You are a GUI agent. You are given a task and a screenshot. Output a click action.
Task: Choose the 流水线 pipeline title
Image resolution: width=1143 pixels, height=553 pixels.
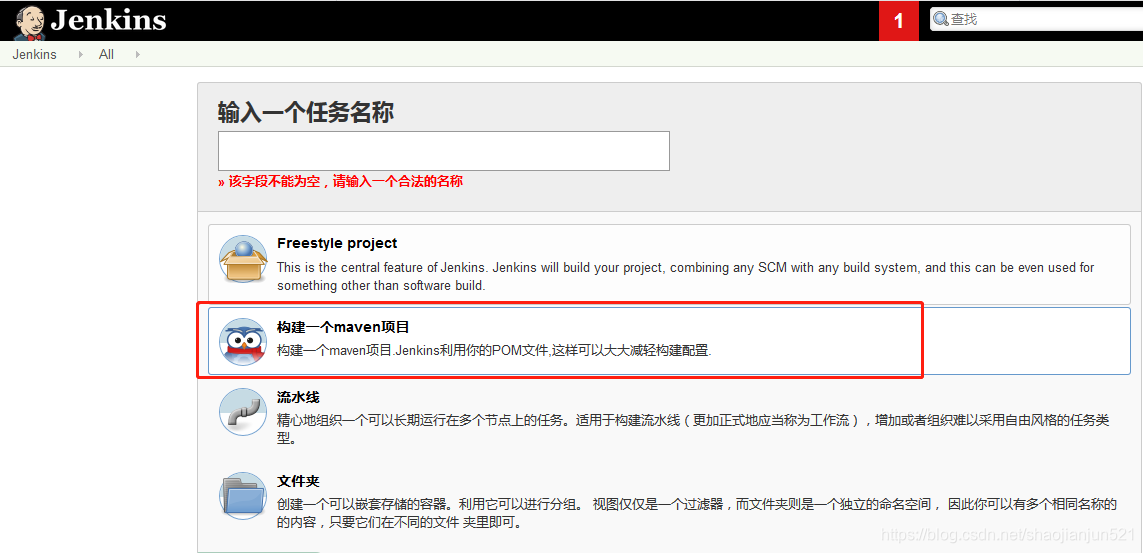(x=298, y=398)
